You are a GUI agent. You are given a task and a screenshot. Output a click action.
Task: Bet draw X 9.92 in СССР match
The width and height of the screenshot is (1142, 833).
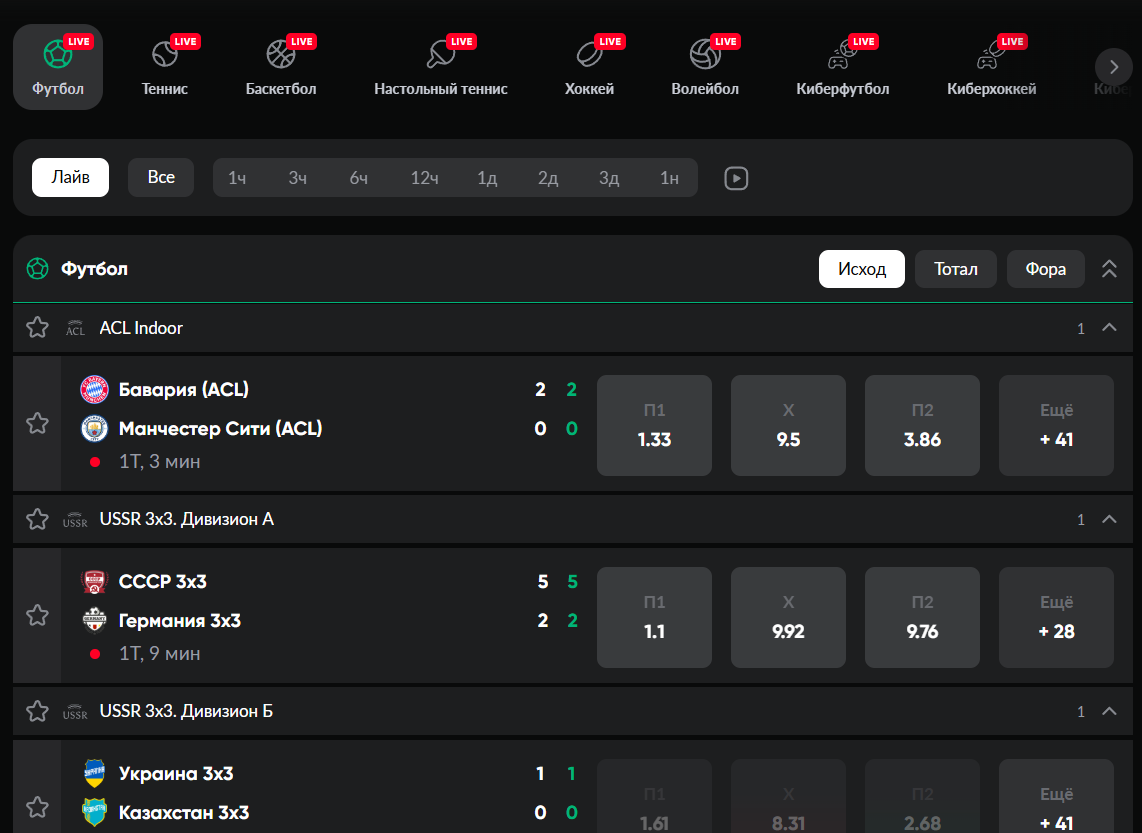point(788,617)
